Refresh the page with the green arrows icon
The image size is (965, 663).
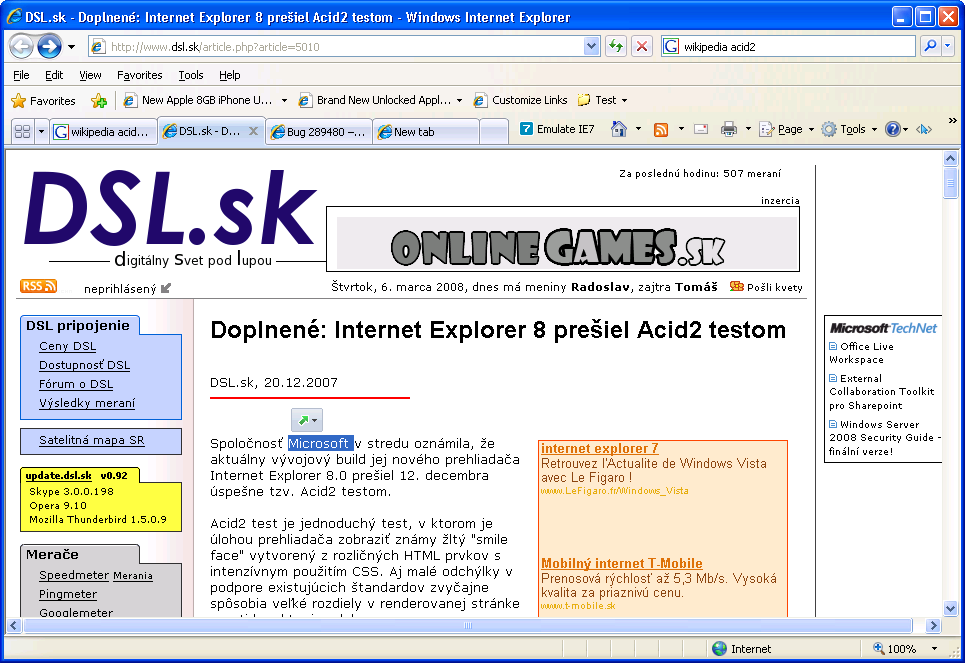[615, 46]
